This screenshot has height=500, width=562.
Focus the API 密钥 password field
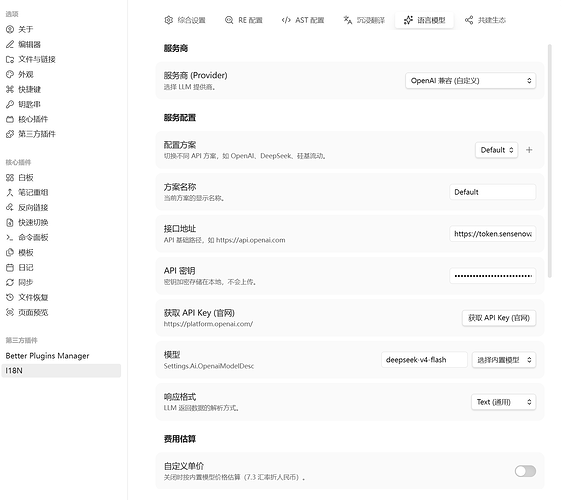pyautogui.click(x=492, y=276)
